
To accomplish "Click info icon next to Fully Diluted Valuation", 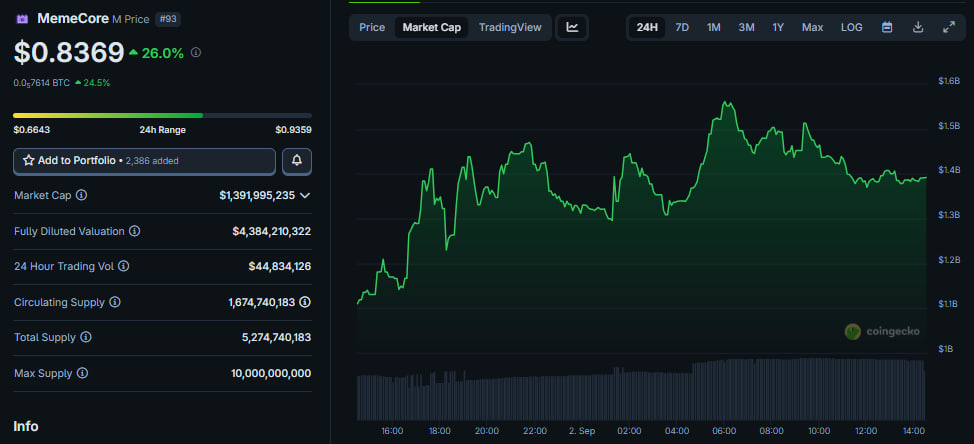I will [x=135, y=231].
